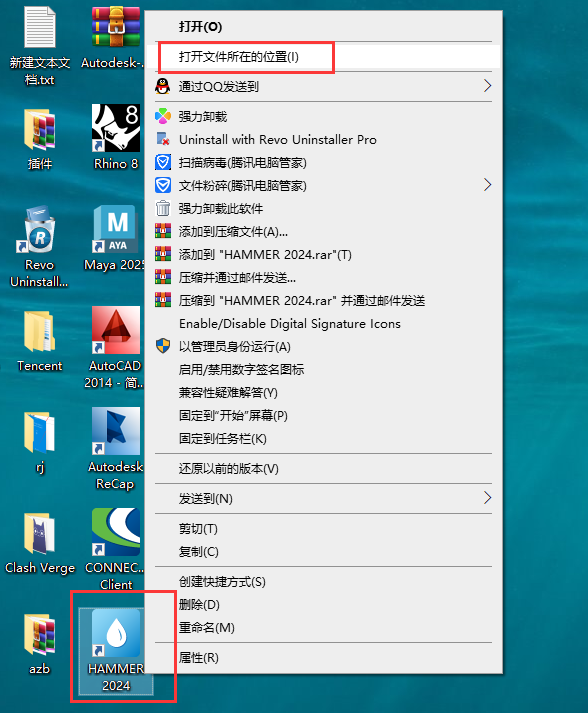Choose 打开文件所在的位置(I)
Image resolution: width=588 pixels, height=713 pixels.
323,57
